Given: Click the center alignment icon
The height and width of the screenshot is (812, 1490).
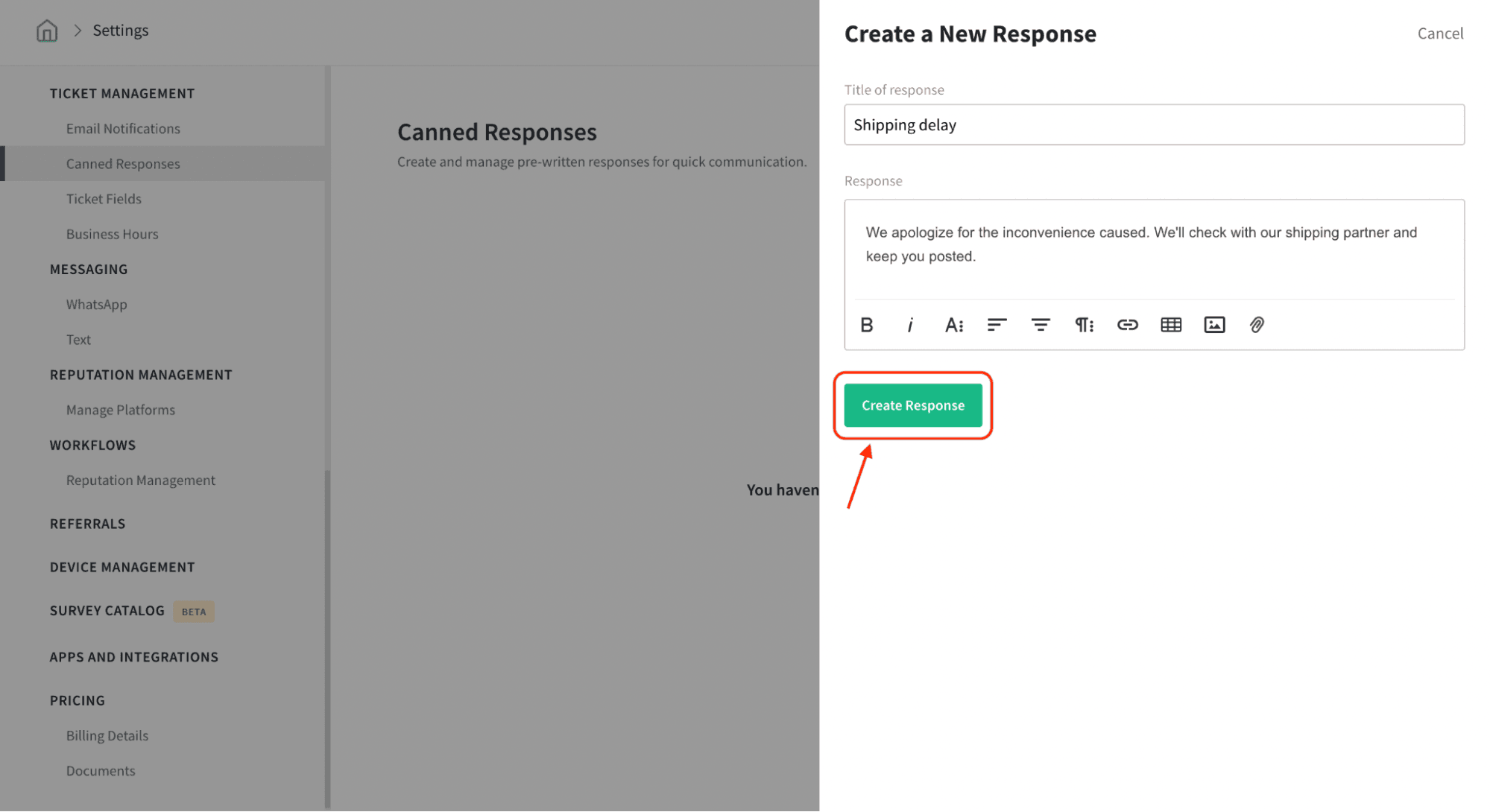Looking at the screenshot, I should 1041,325.
